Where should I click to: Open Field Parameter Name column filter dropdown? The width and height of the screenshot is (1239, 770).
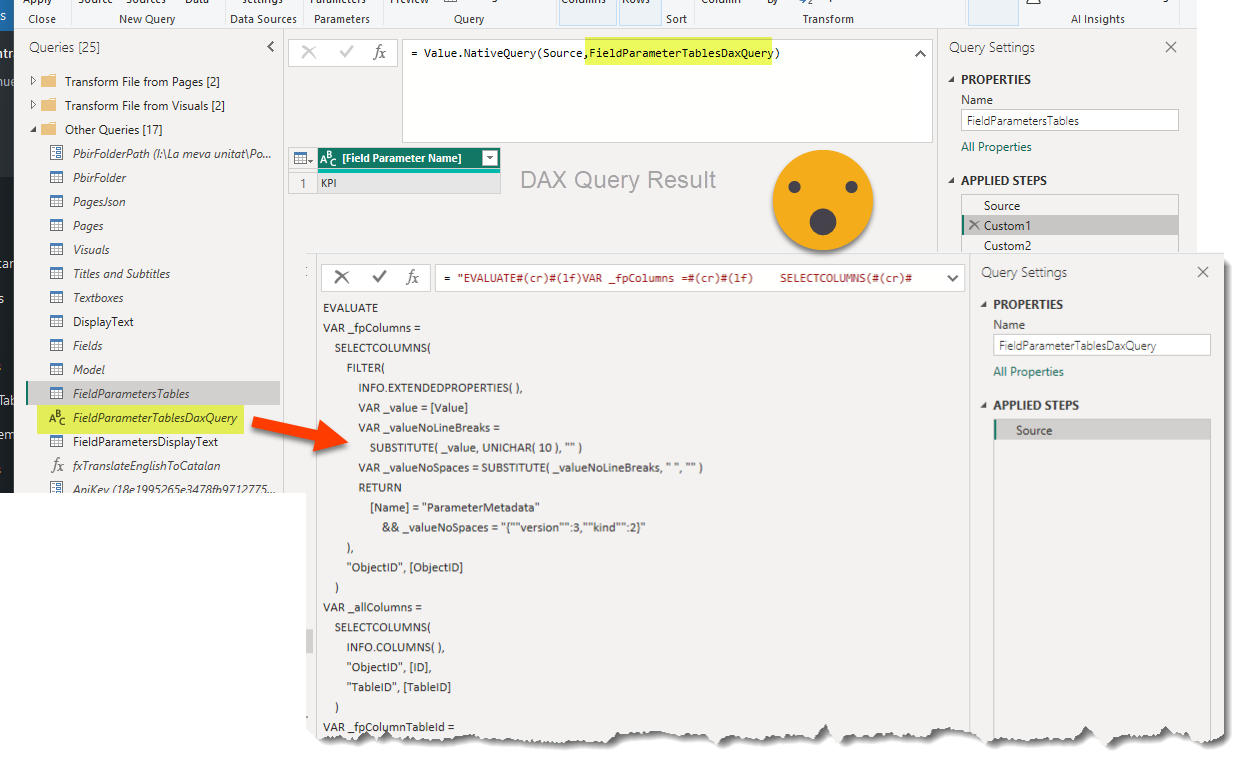point(489,158)
